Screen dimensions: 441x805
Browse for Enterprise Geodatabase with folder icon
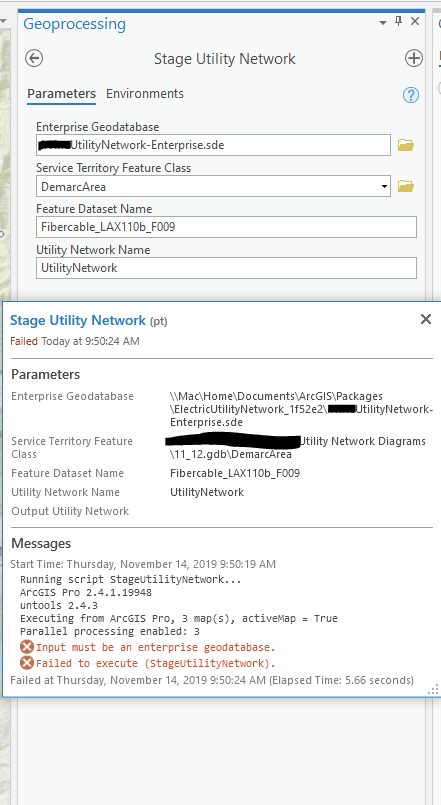point(406,145)
